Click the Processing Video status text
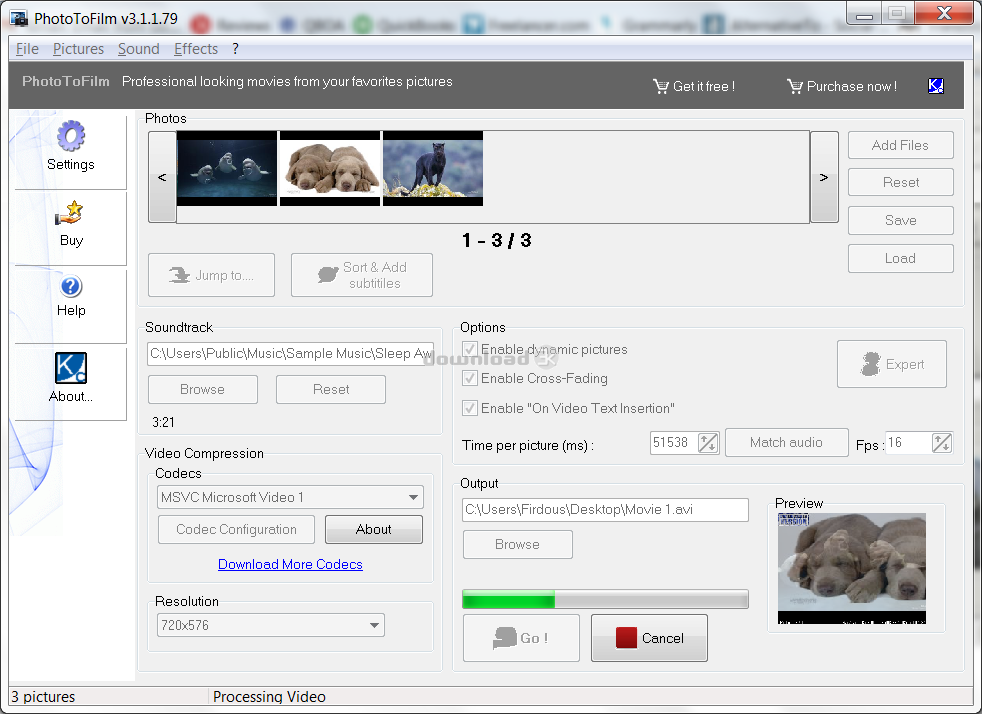Image resolution: width=982 pixels, height=714 pixels. click(x=269, y=697)
